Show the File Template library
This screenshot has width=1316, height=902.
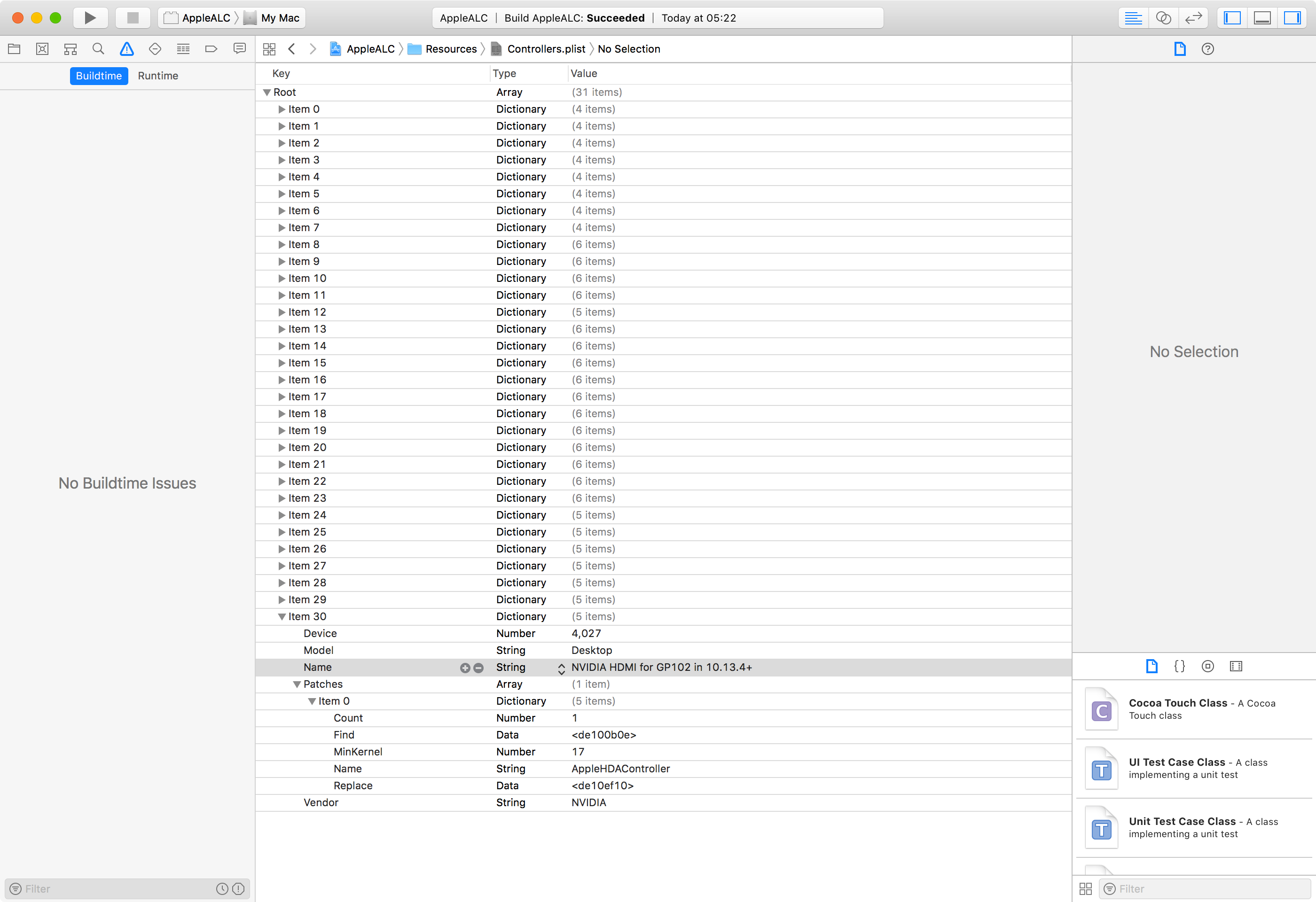(1152, 666)
